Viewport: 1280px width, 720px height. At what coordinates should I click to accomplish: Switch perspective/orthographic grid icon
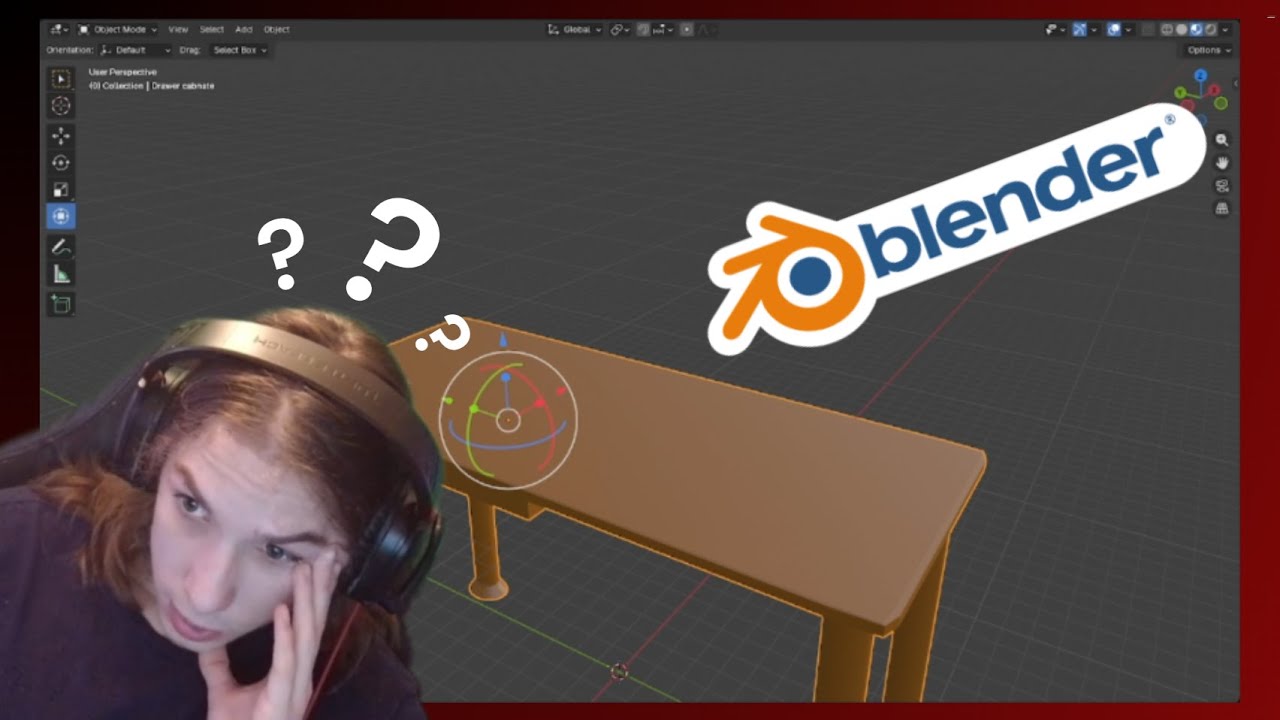[1221, 209]
